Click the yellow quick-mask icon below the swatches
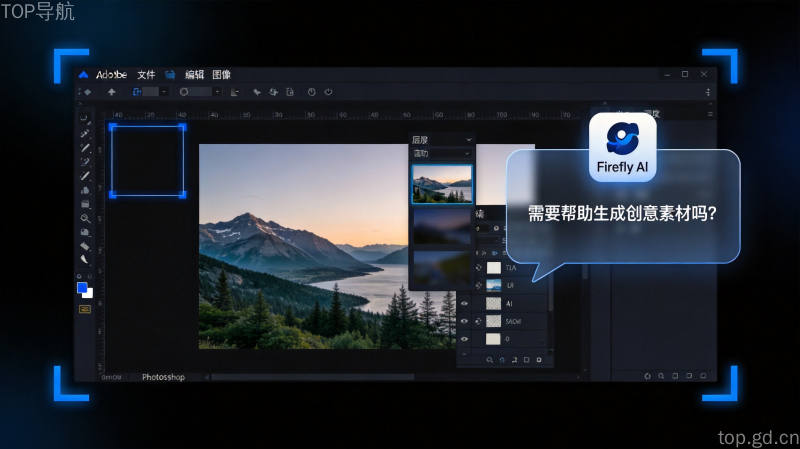This screenshot has width=800, height=449. click(x=85, y=309)
